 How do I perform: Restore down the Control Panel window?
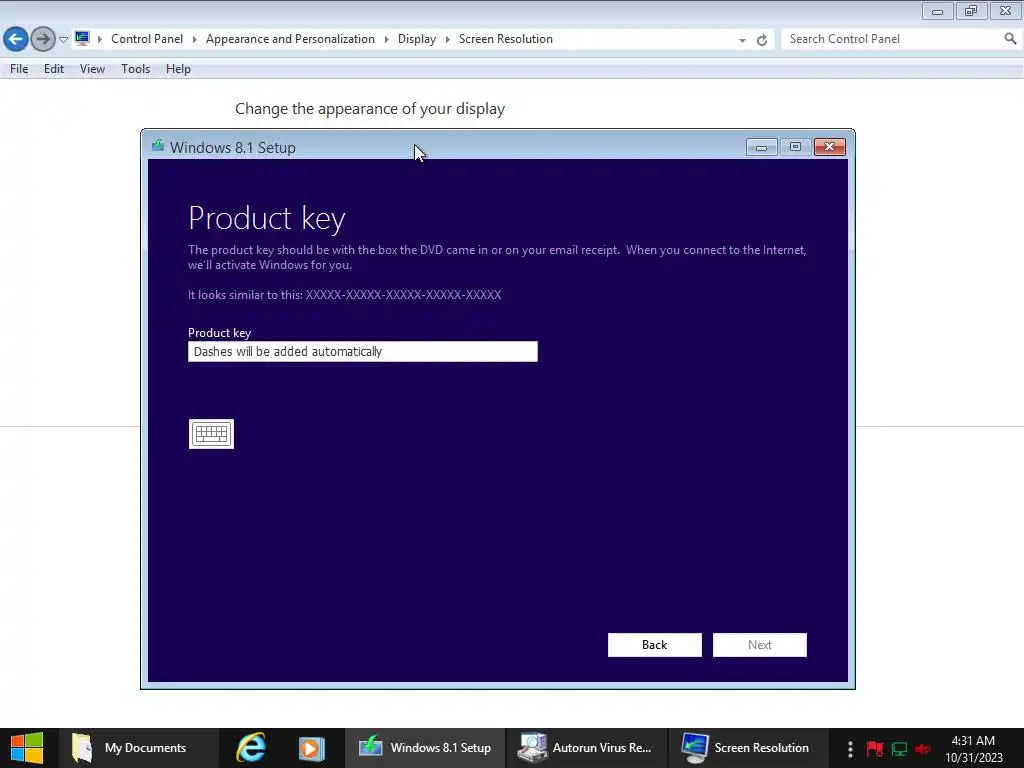[971, 11]
